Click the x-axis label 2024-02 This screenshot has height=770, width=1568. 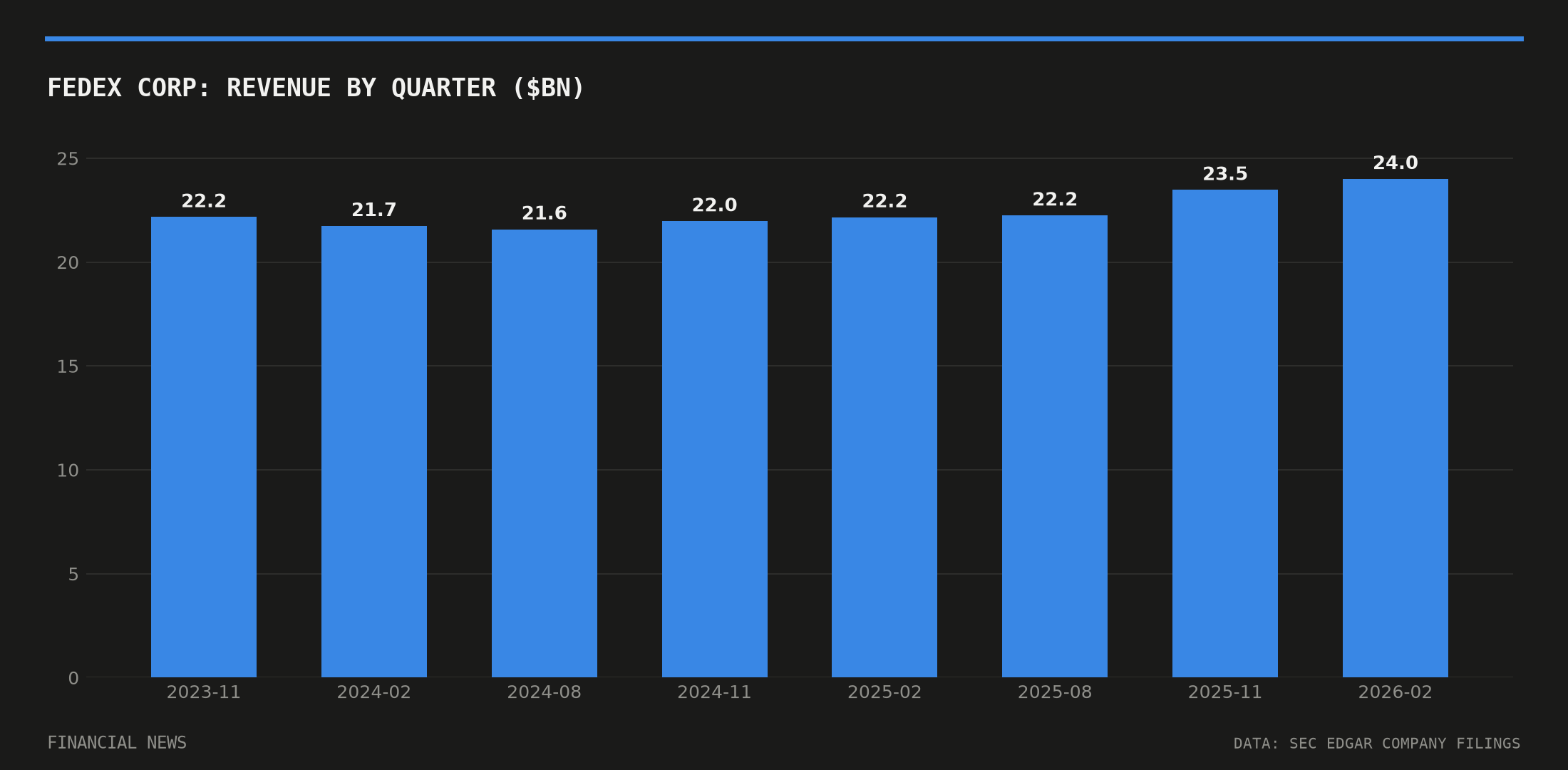click(x=374, y=692)
